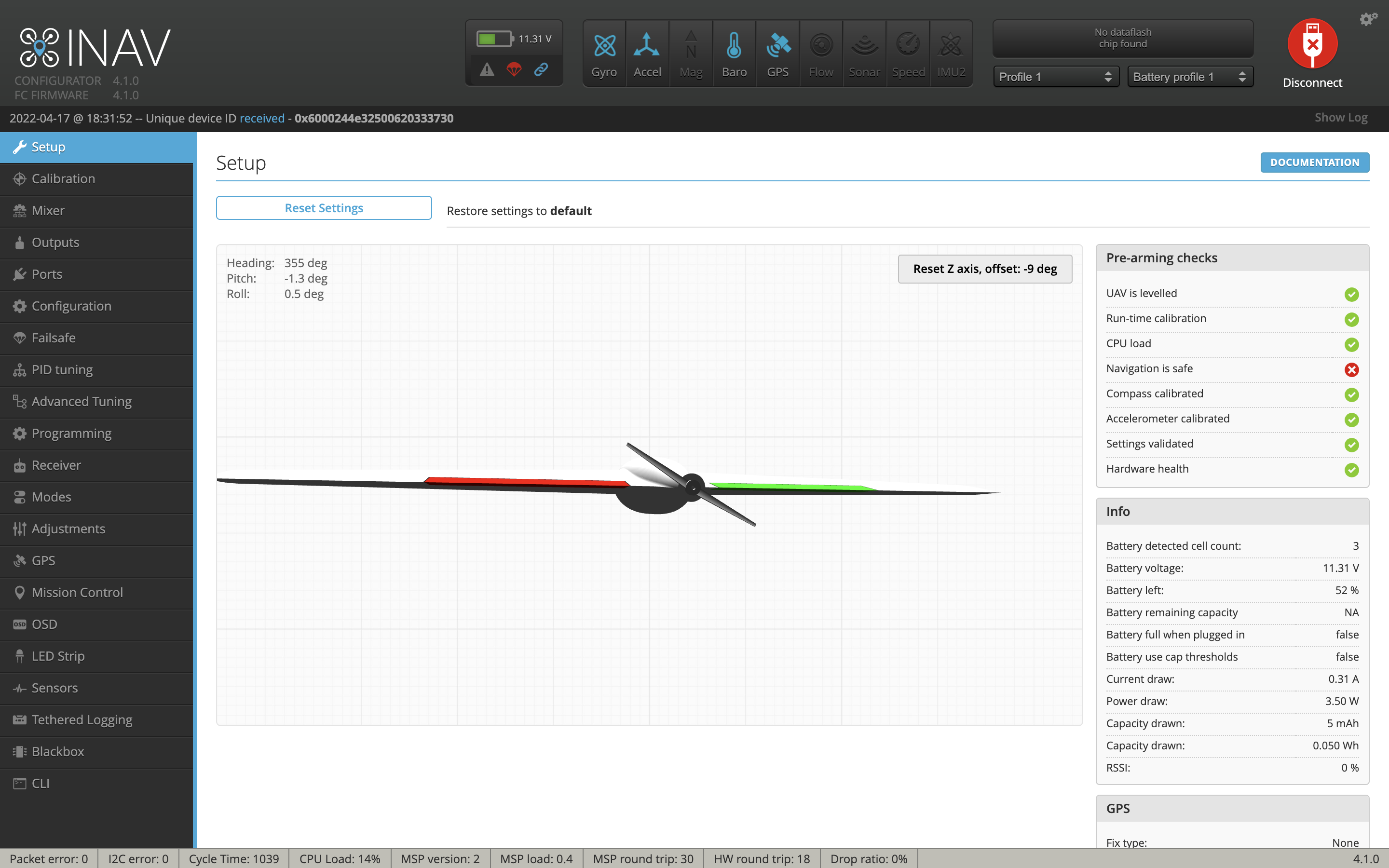Open settings gear icon in top corner
The image size is (1389, 868).
click(1368, 19)
